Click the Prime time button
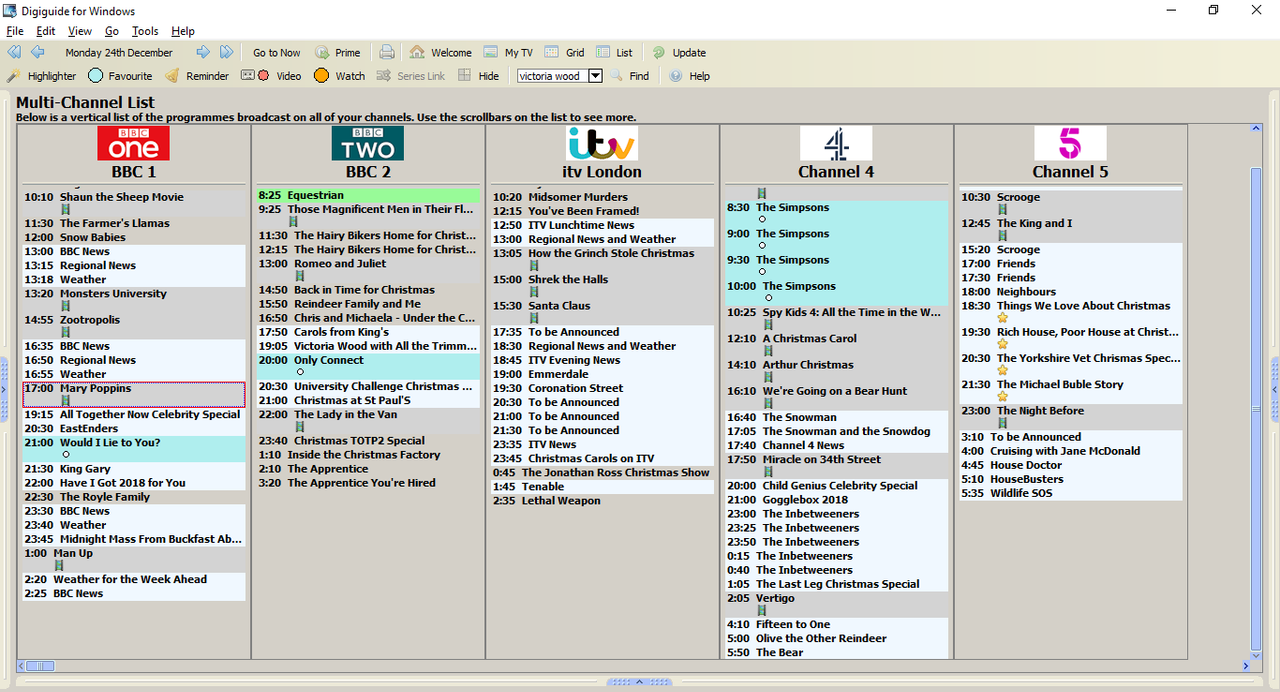Viewport: 1280px width, 692px height. (x=338, y=52)
